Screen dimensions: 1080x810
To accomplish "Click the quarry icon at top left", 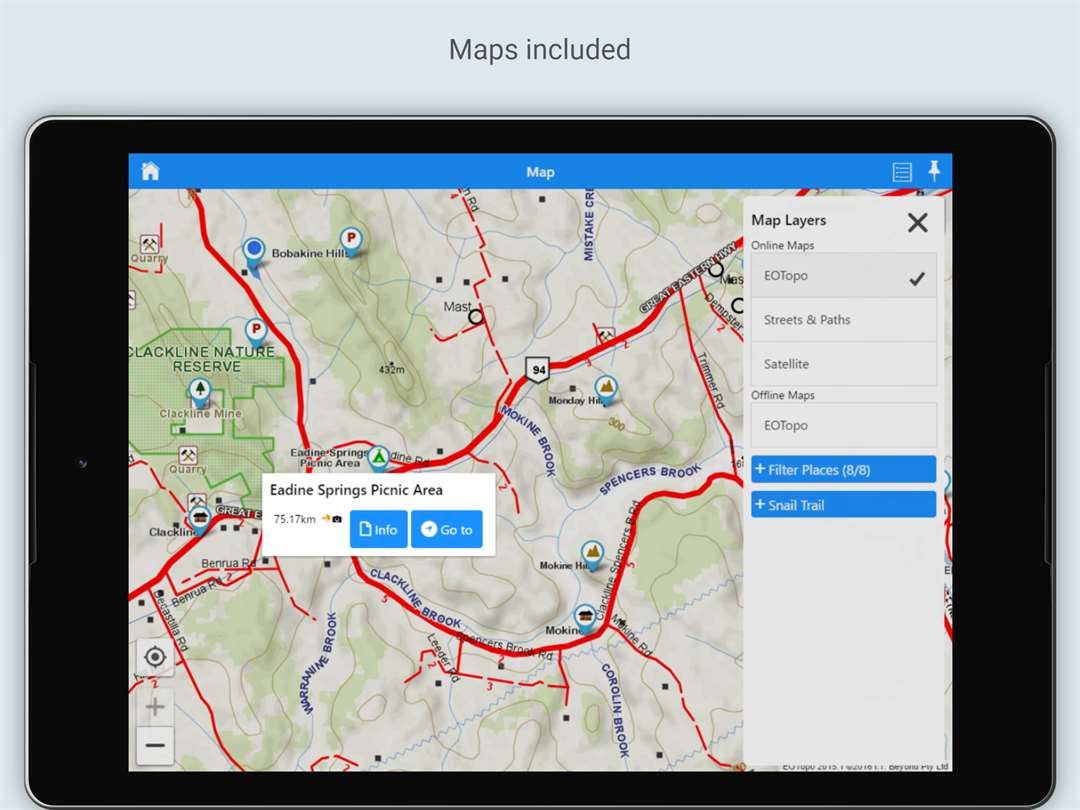I will (x=149, y=243).
